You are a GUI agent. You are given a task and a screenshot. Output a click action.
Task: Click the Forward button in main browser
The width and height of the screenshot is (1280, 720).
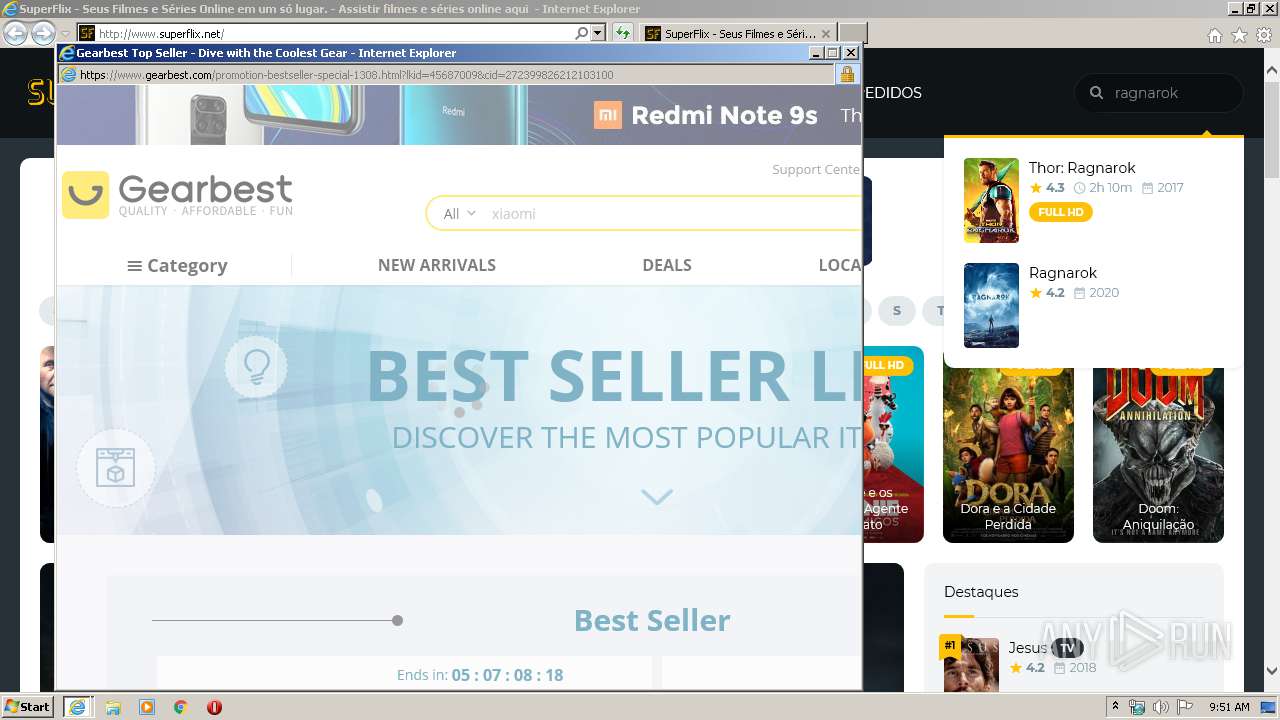coord(43,33)
